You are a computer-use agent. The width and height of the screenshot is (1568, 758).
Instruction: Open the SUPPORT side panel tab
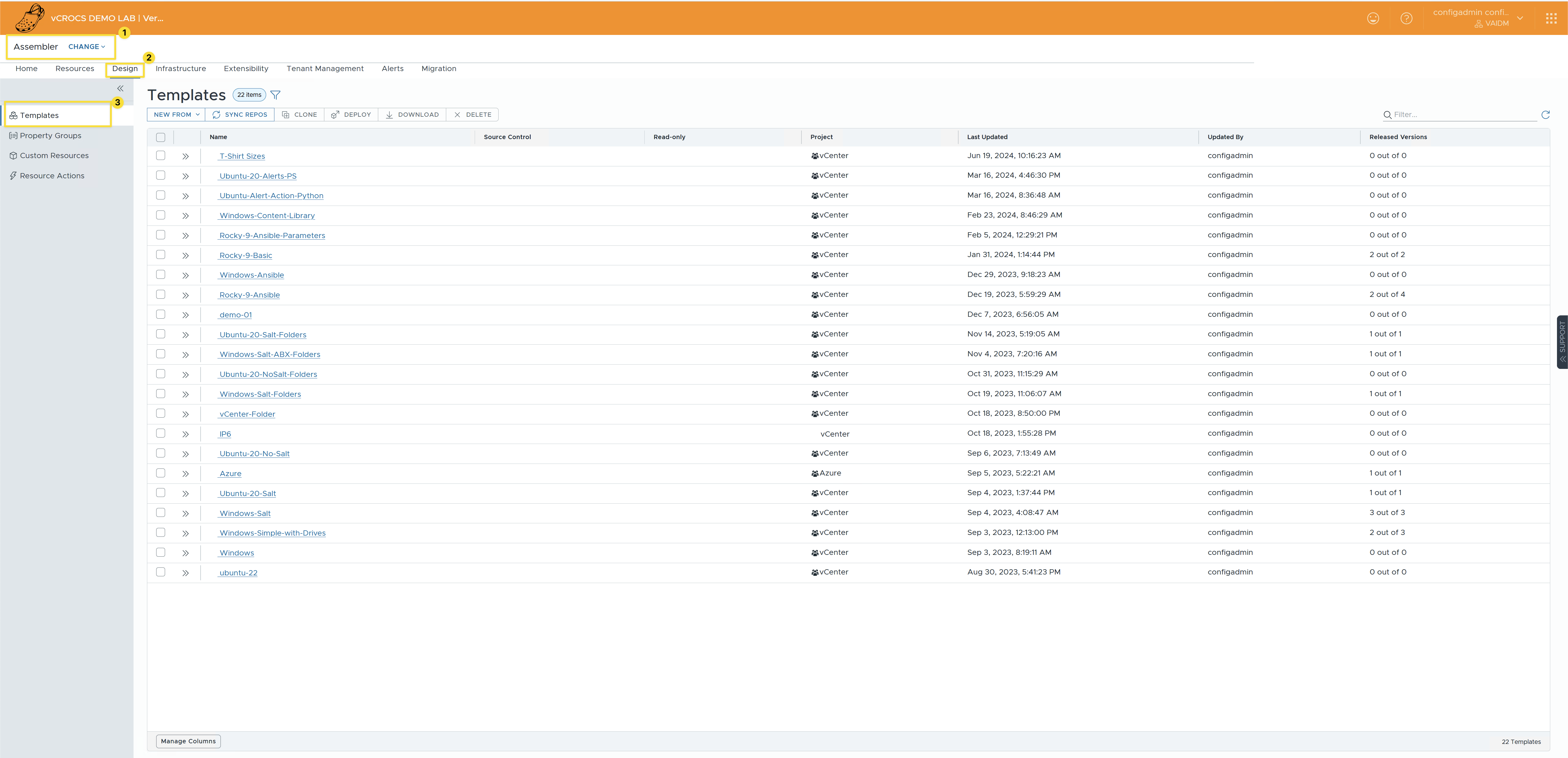[1561, 341]
